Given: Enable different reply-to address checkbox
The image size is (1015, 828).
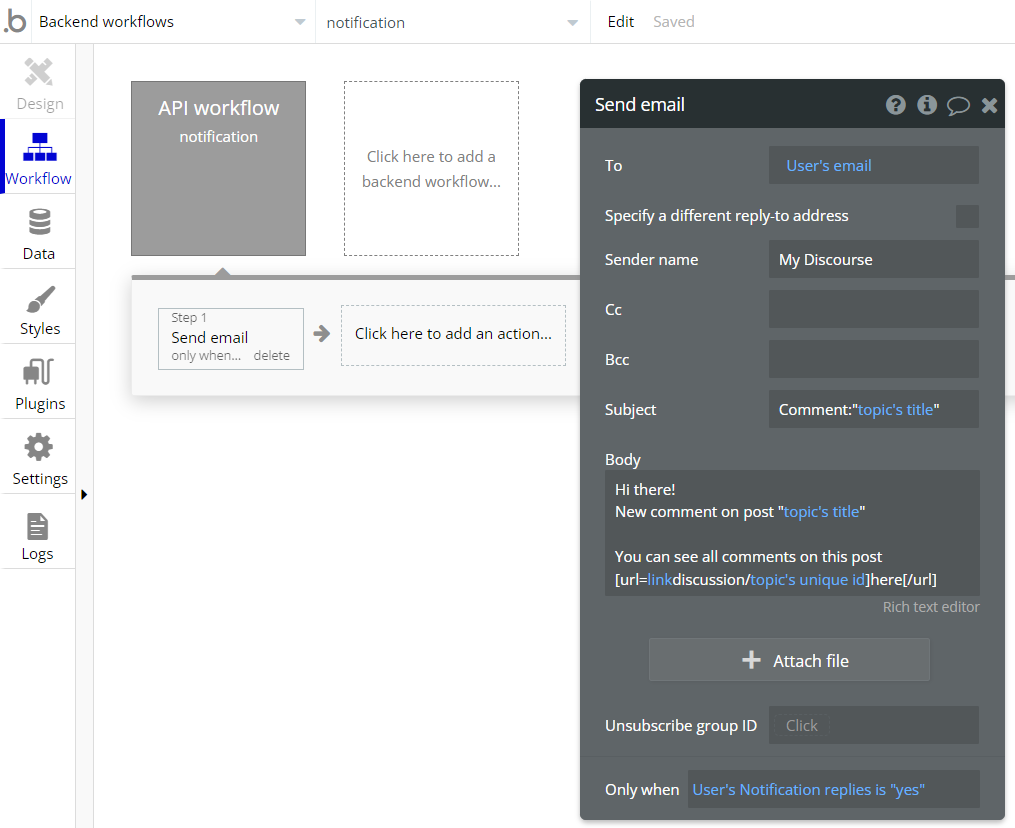Looking at the screenshot, I should (x=967, y=216).
